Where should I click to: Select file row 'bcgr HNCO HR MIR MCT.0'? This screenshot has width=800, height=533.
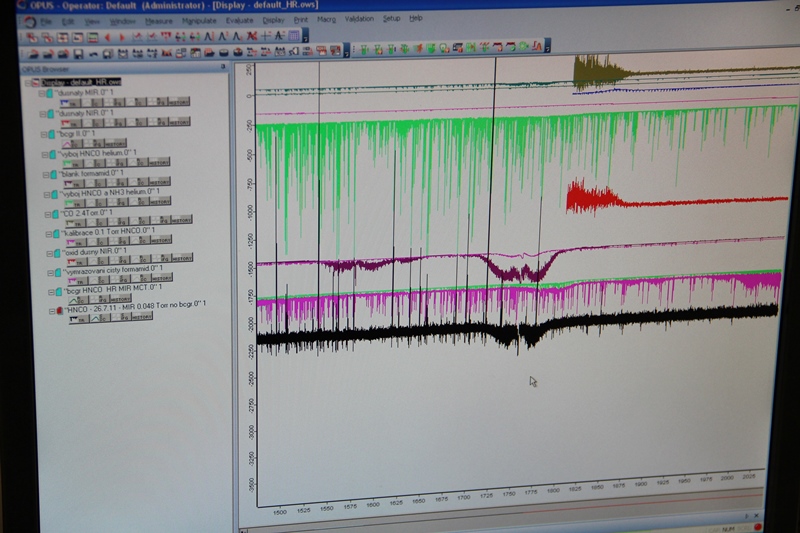(x=113, y=290)
